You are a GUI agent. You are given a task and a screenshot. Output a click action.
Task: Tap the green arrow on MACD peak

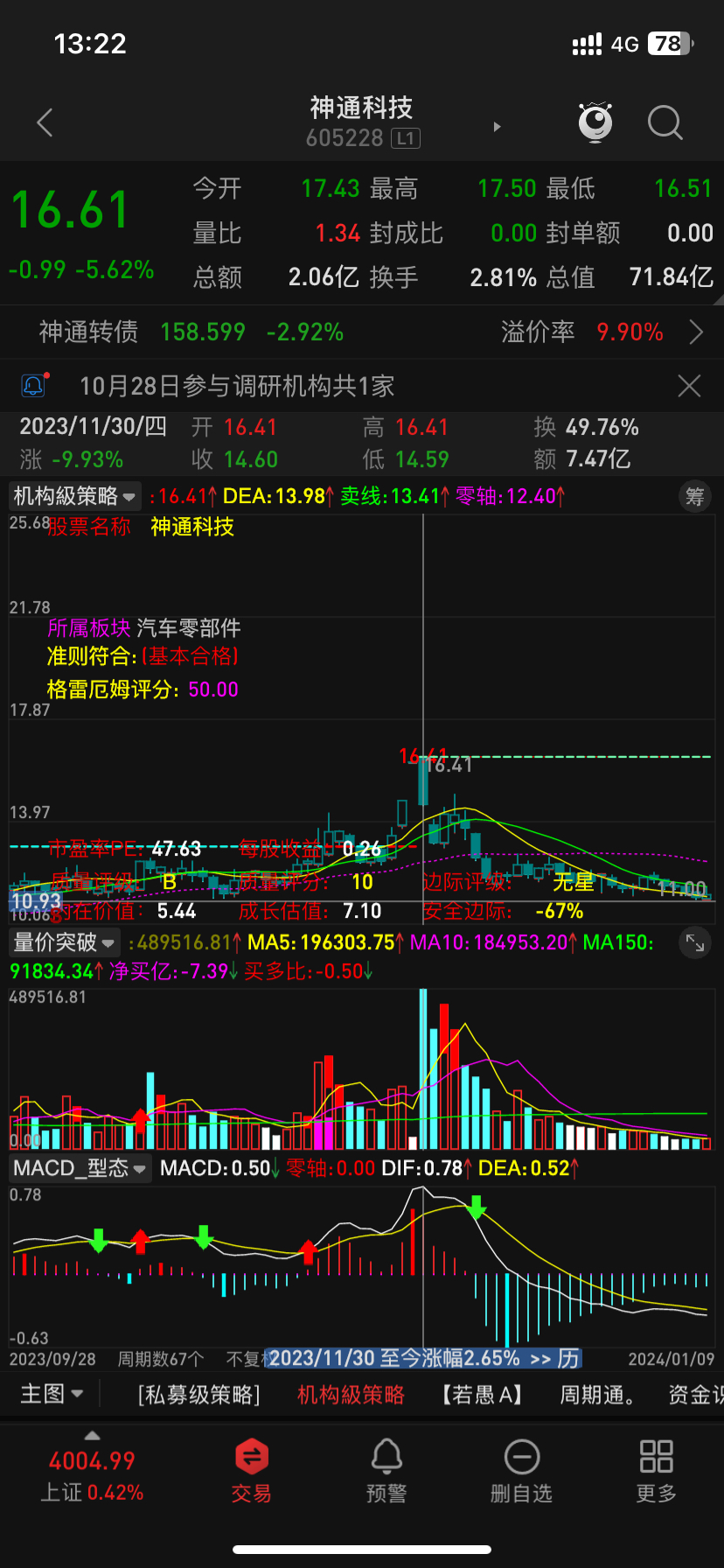tap(476, 1207)
